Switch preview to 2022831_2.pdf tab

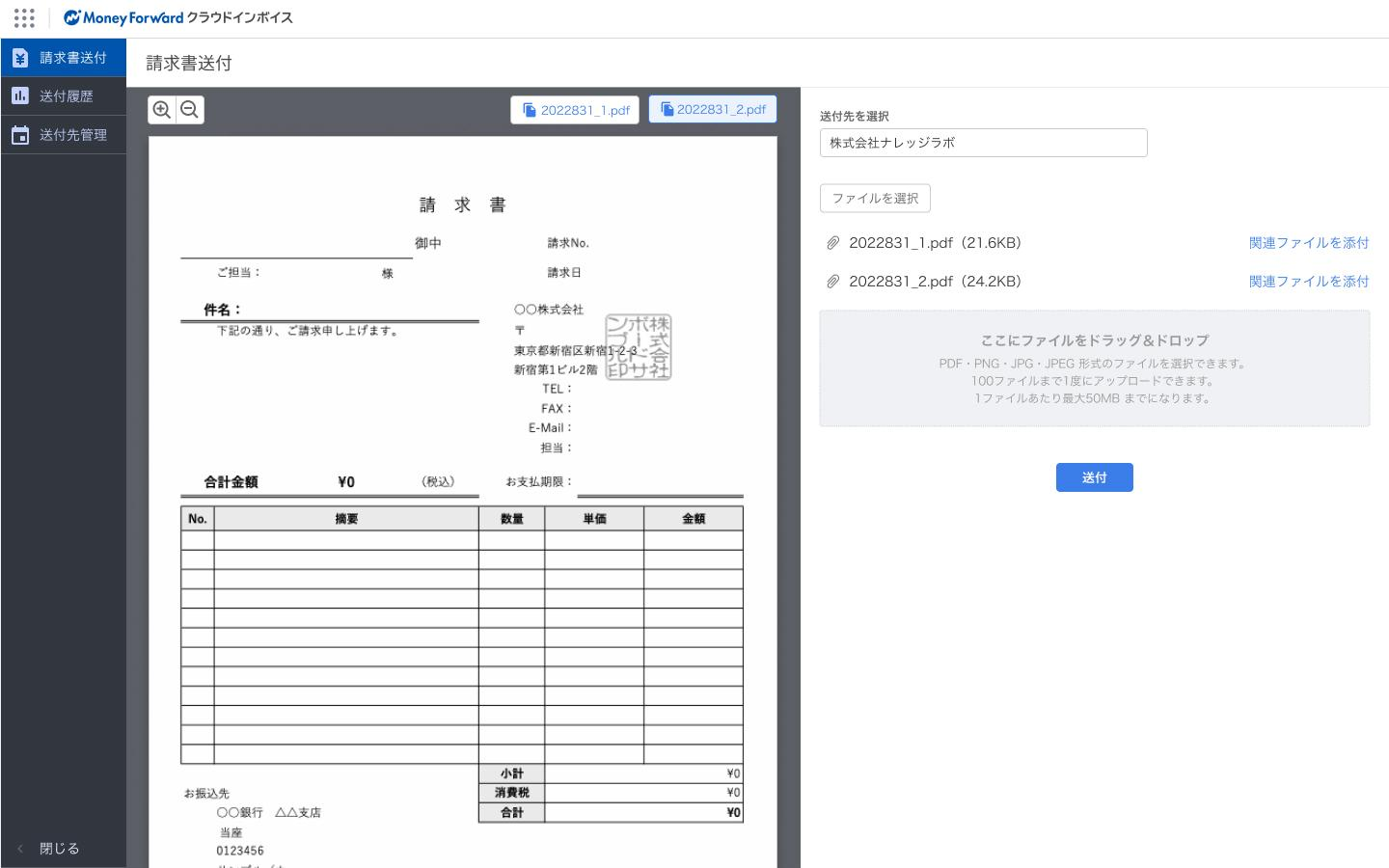coord(713,110)
